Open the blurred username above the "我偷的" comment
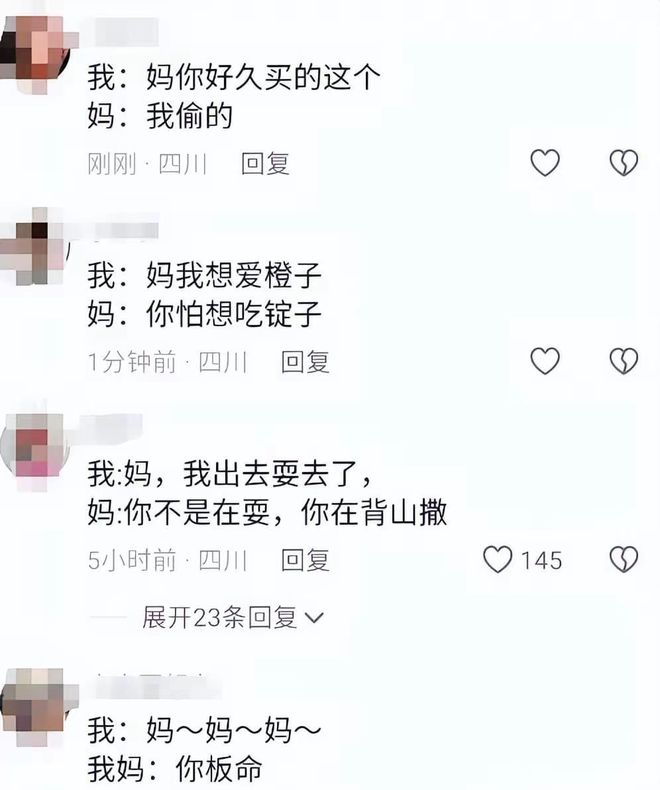 coord(126,32)
